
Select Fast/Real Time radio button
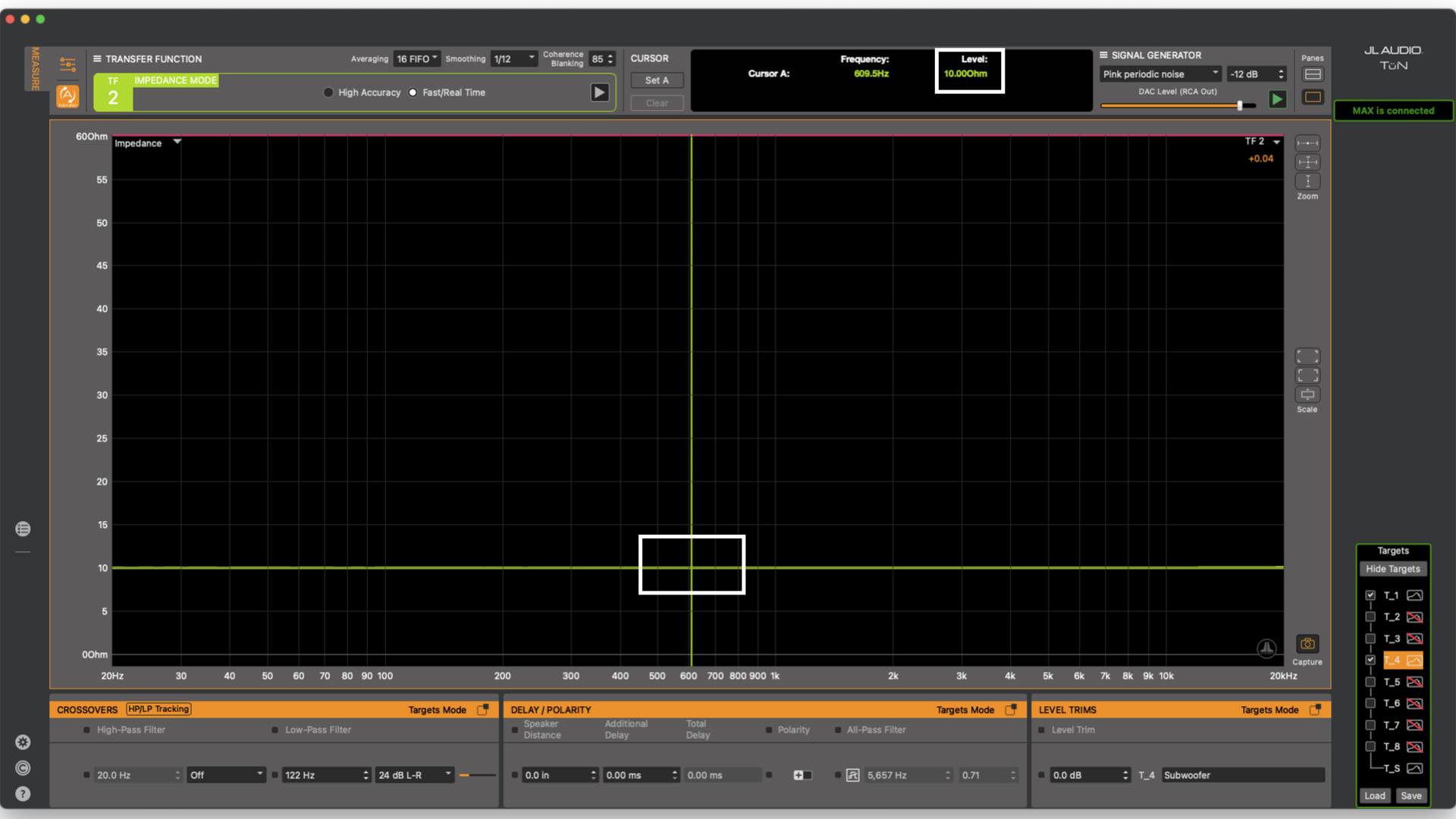click(x=413, y=93)
